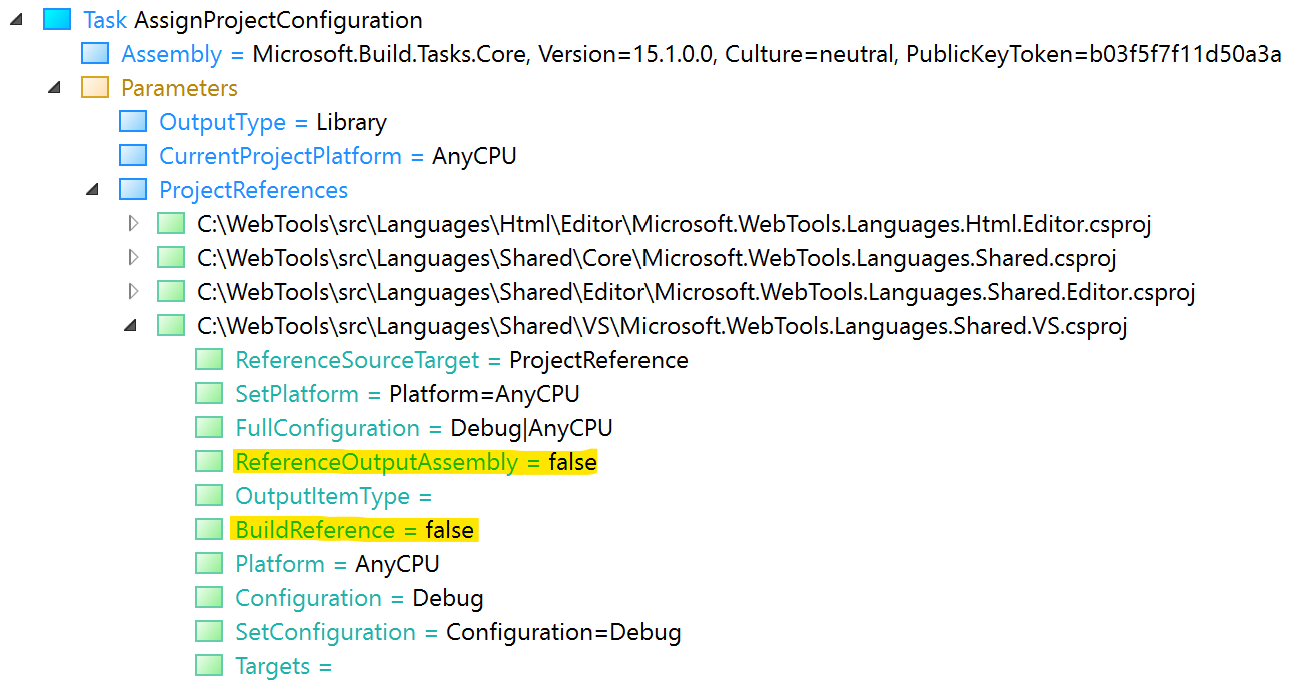Click the icon beside SetConfiguration
The width and height of the screenshot is (1292, 682).
click(209, 632)
